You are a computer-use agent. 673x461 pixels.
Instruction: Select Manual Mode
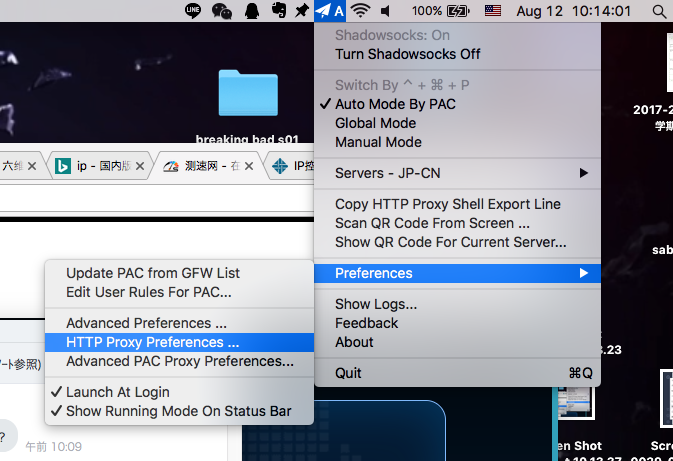[x=457, y=142]
